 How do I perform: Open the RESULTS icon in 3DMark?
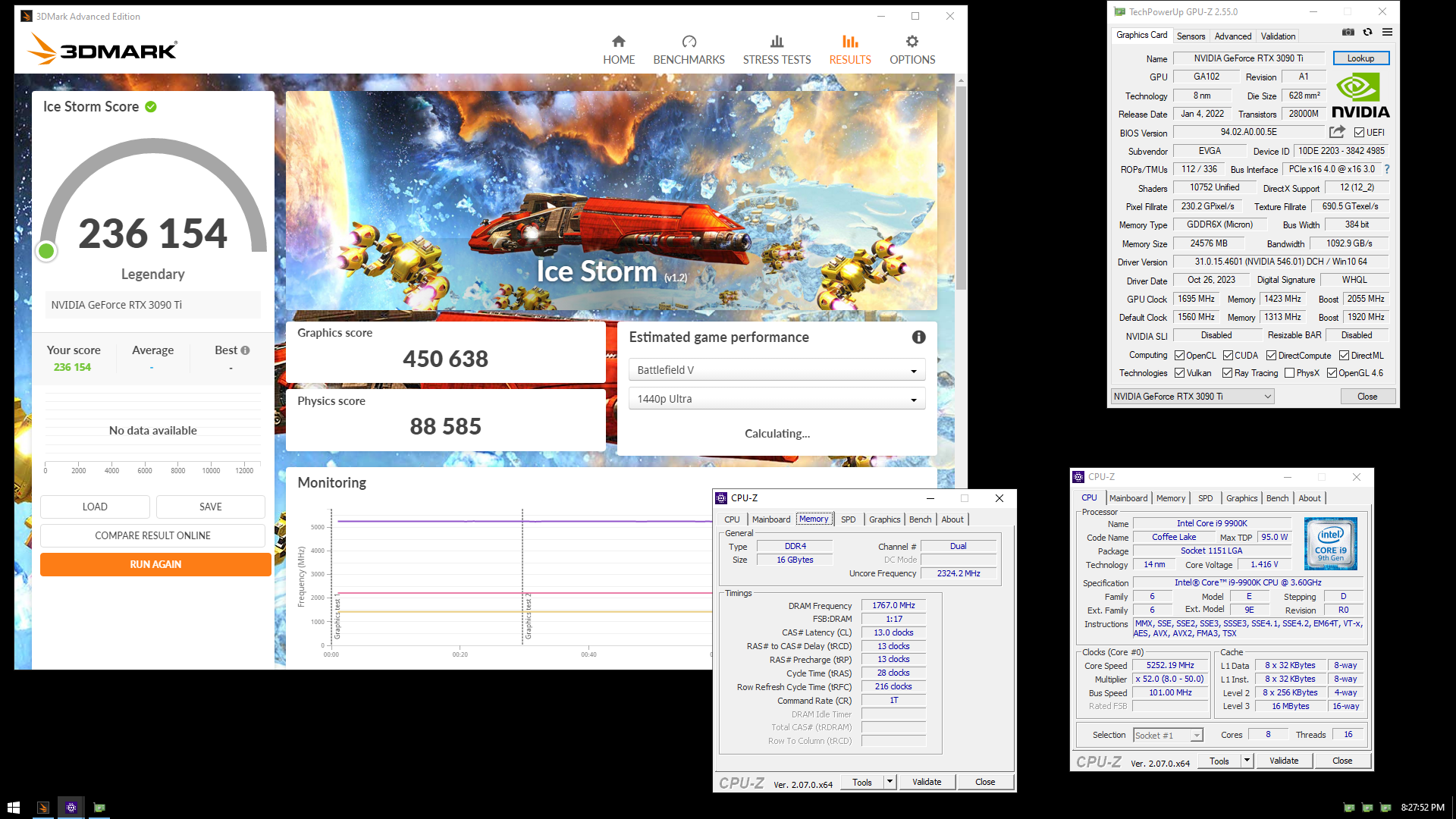[850, 42]
